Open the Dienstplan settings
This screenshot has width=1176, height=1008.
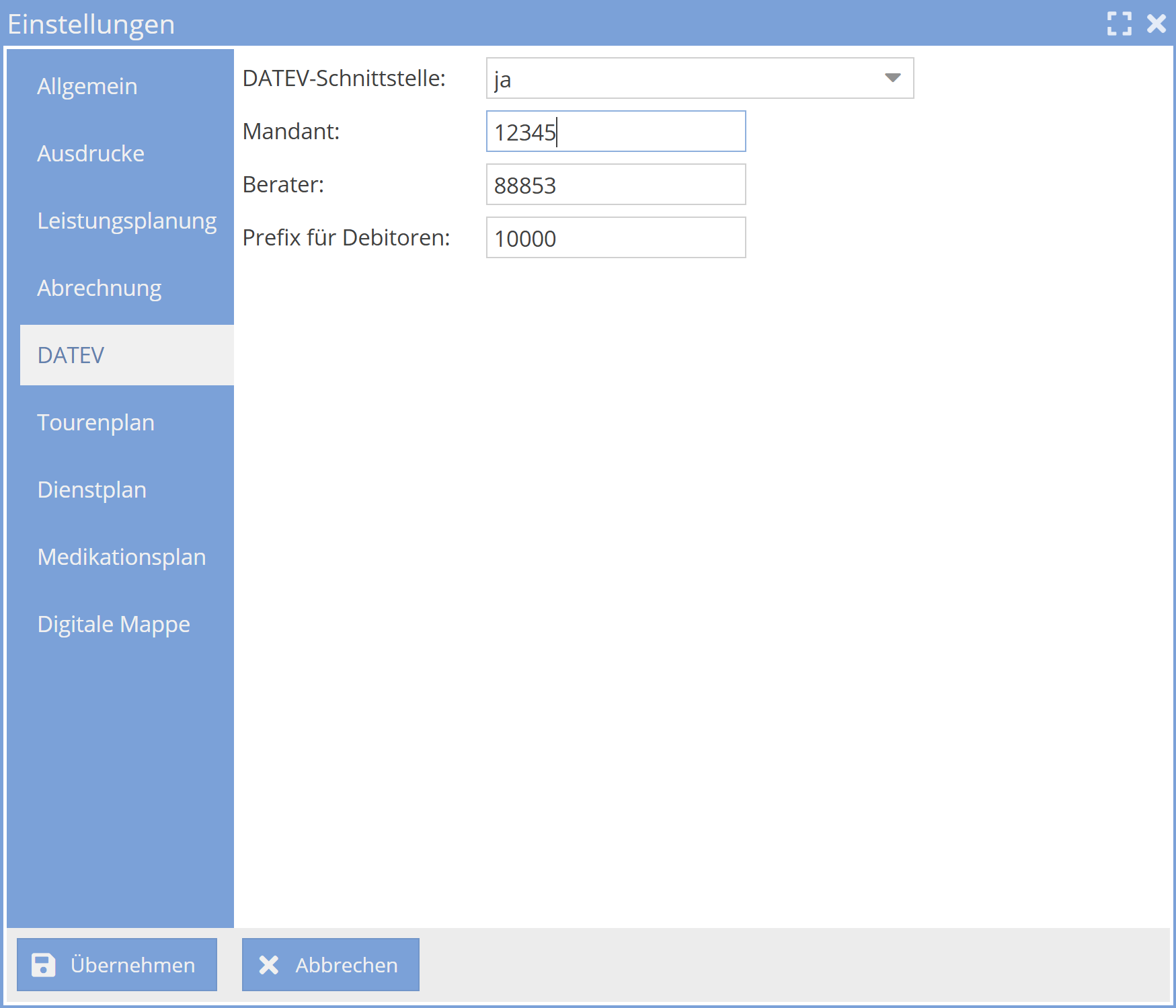coord(92,490)
